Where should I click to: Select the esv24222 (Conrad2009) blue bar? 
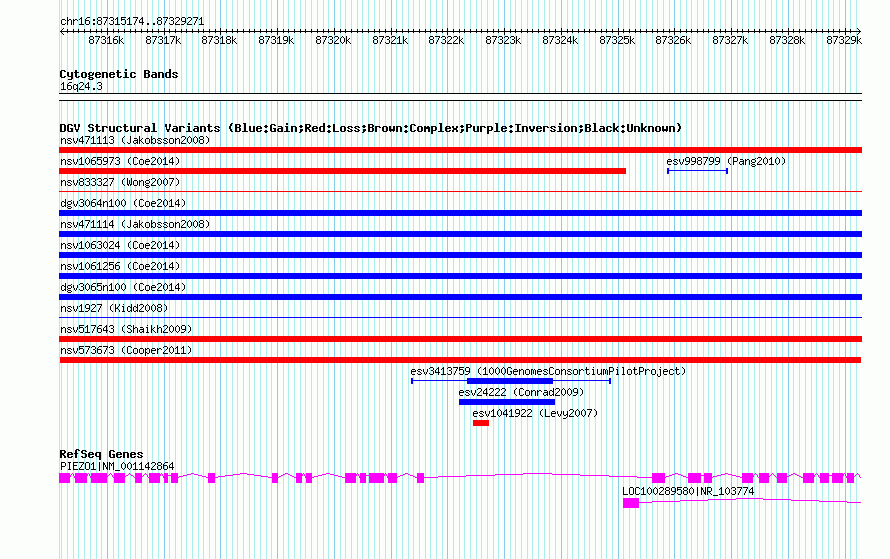click(x=507, y=402)
